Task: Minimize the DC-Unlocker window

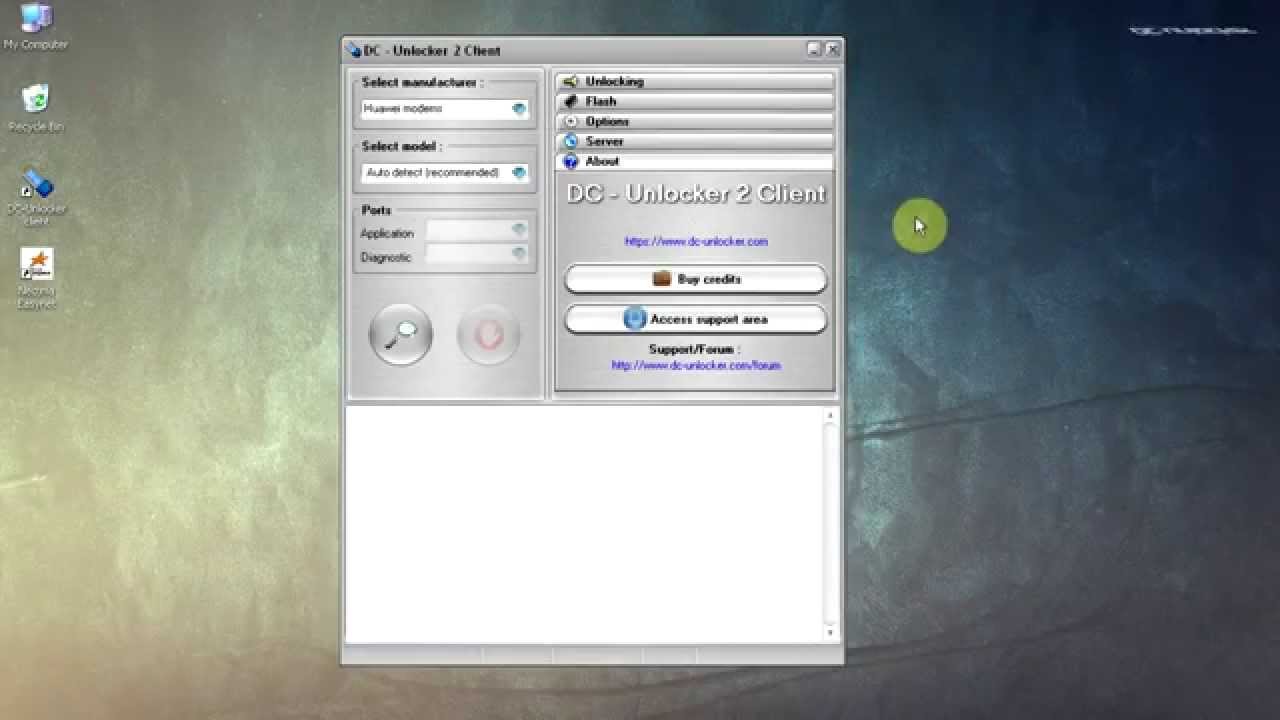Action: (814, 49)
